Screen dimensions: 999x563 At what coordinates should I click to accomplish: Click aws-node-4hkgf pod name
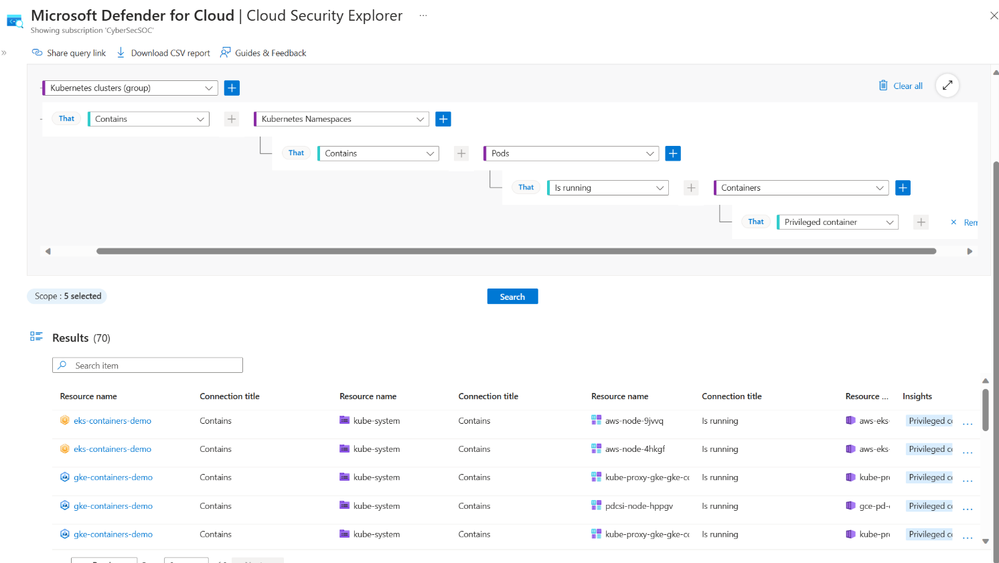click(x=635, y=449)
